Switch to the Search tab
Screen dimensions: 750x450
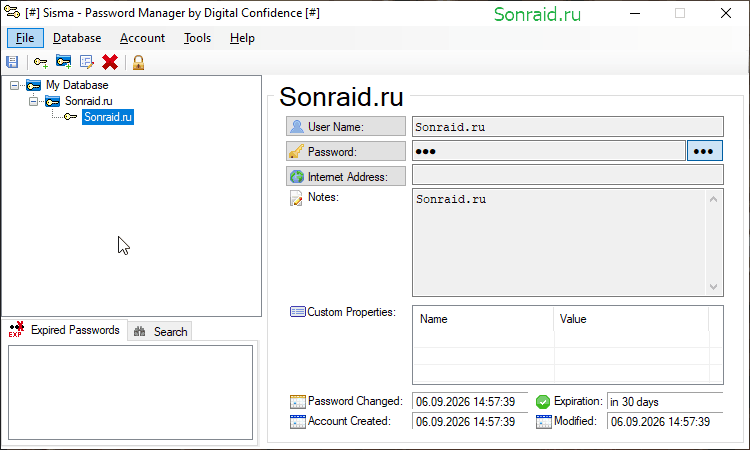pos(160,331)
